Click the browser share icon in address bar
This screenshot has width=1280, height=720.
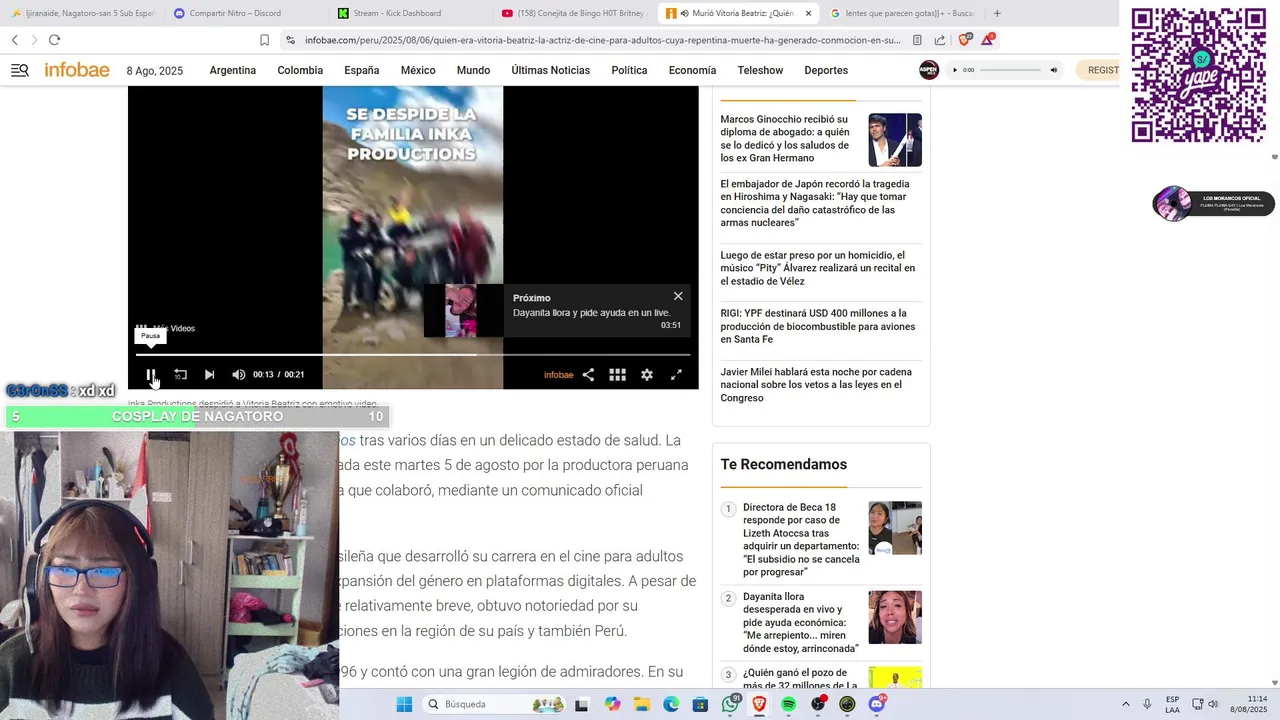pyautogui.click(x=940, y=40)
